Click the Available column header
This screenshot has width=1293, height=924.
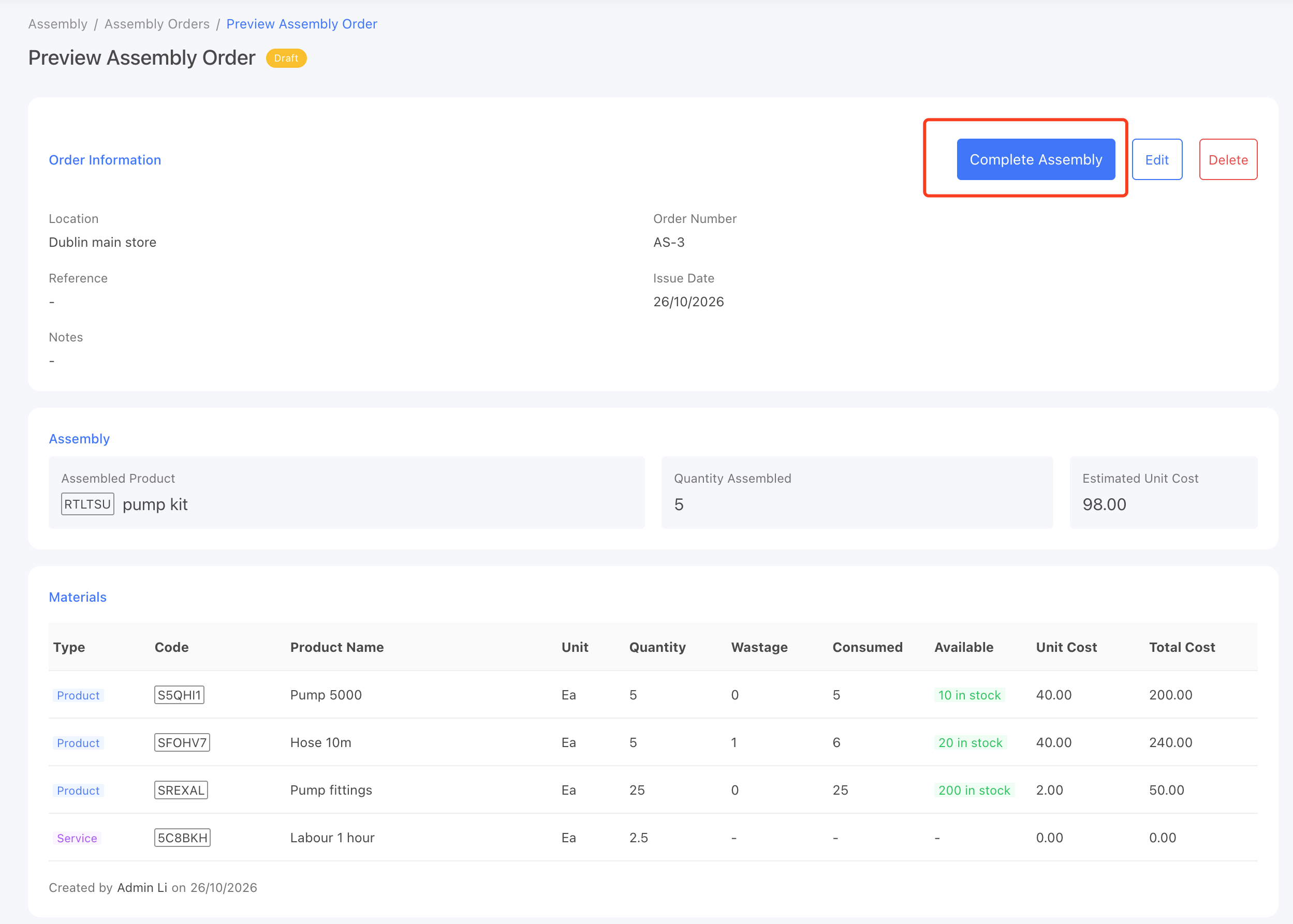pyautogui.click(x=963, y=647)
